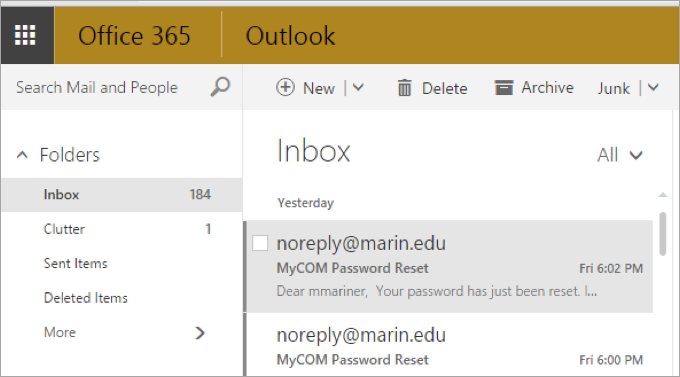Open the Clutter folder

(x=121, y=229)
